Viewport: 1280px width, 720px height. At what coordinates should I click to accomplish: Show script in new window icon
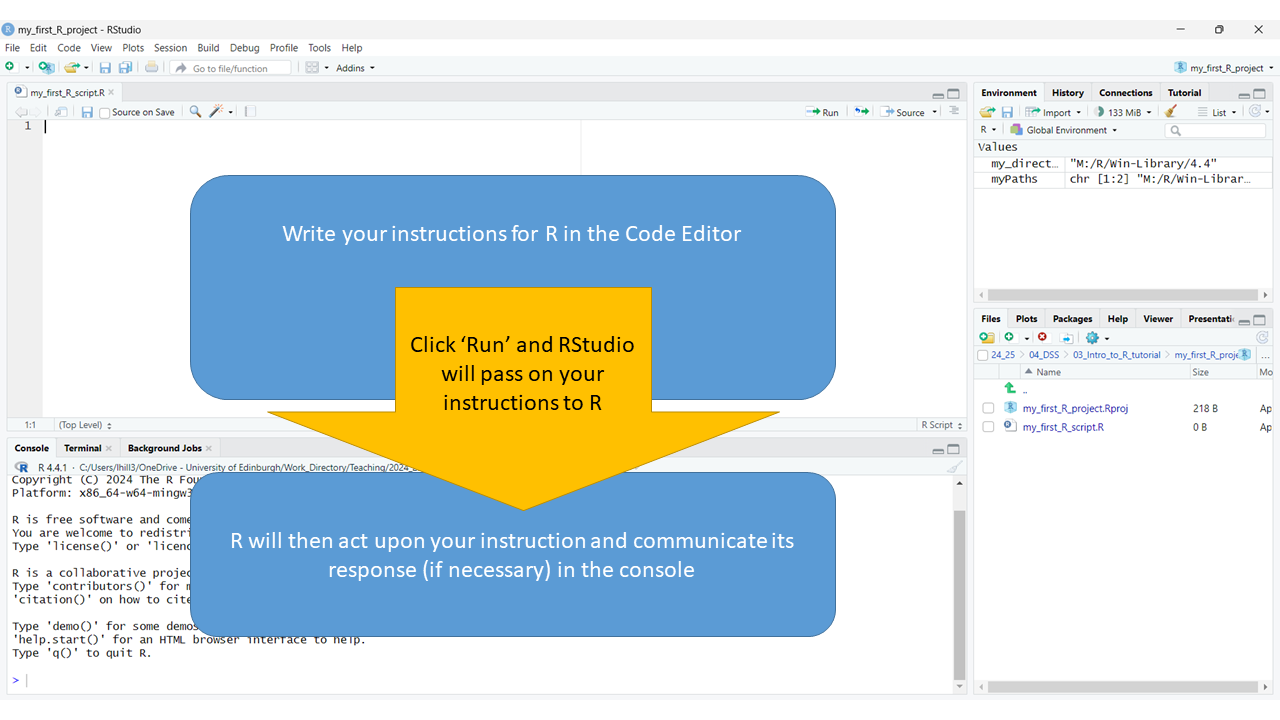(61, 112)
